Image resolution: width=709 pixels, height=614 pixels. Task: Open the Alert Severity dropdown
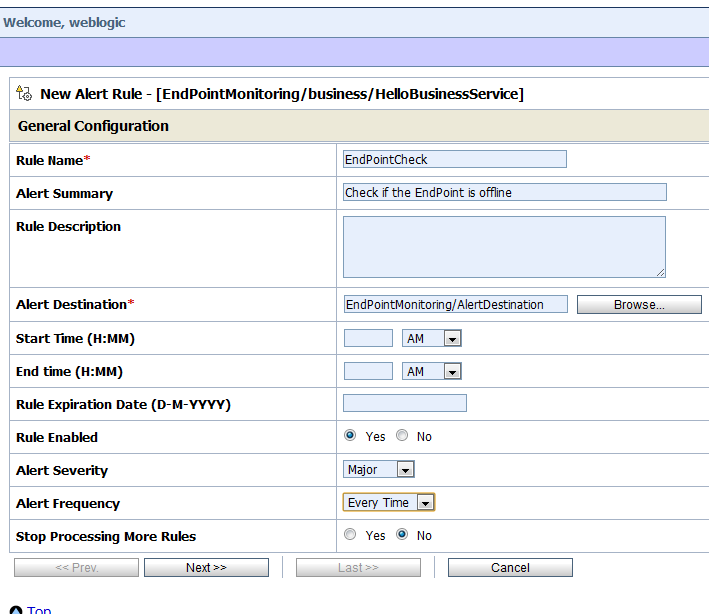[379, 469]
